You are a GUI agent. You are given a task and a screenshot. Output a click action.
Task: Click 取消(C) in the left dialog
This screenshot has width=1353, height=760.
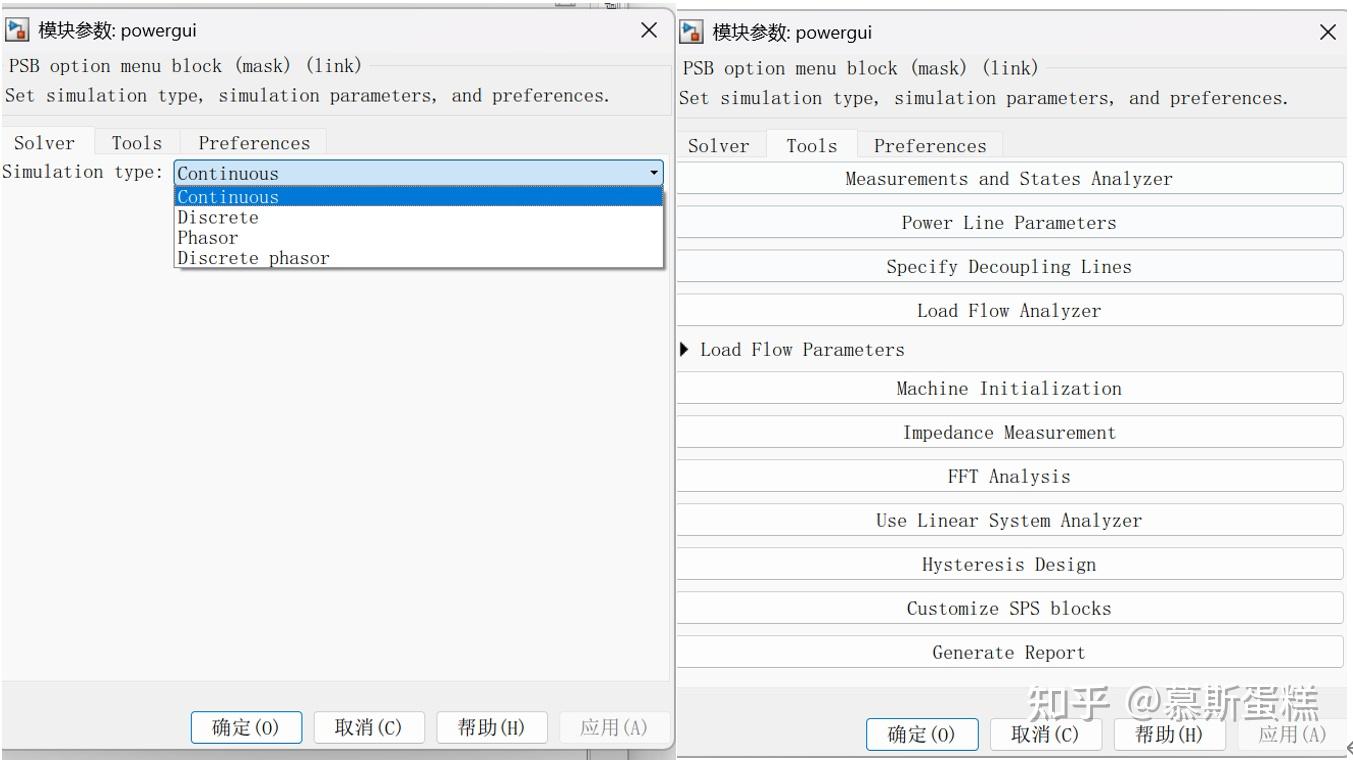pyautogui.click(x=369, y=727)
